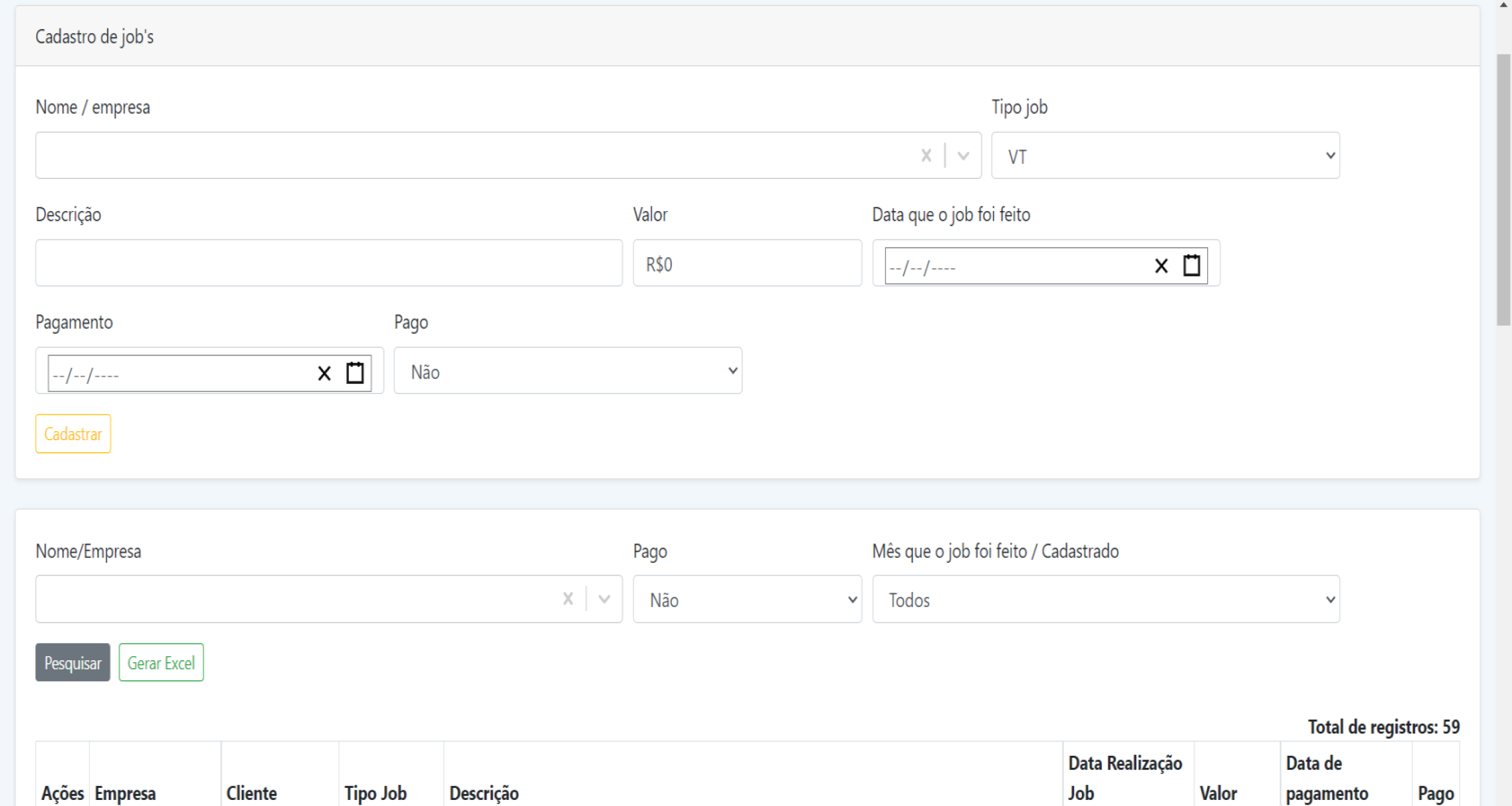Open calendar for Pagamento date
The height and width of the screenshot is (806, 1512).
point(355,373)
